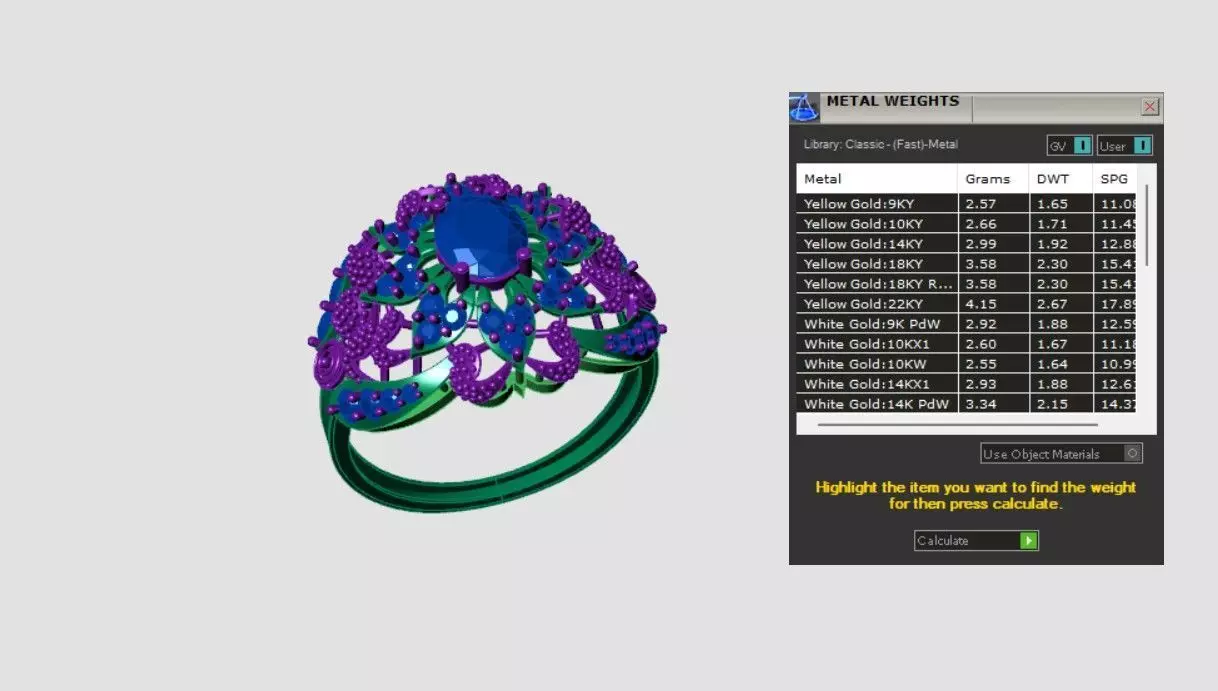Select the Yellow Gold:9KY row
This screenshot has height=691, width=1218.
pyautogui.click(x=967, y=204)
